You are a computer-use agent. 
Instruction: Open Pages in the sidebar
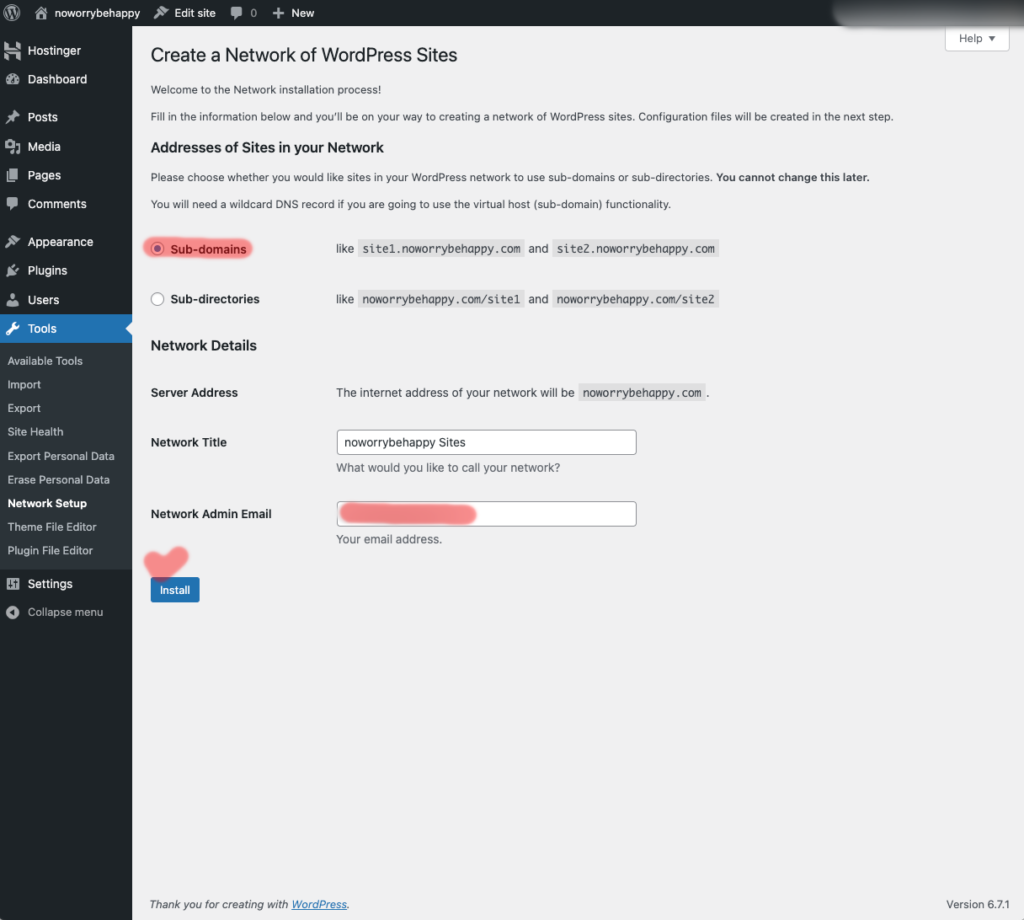tap(44, 175)
